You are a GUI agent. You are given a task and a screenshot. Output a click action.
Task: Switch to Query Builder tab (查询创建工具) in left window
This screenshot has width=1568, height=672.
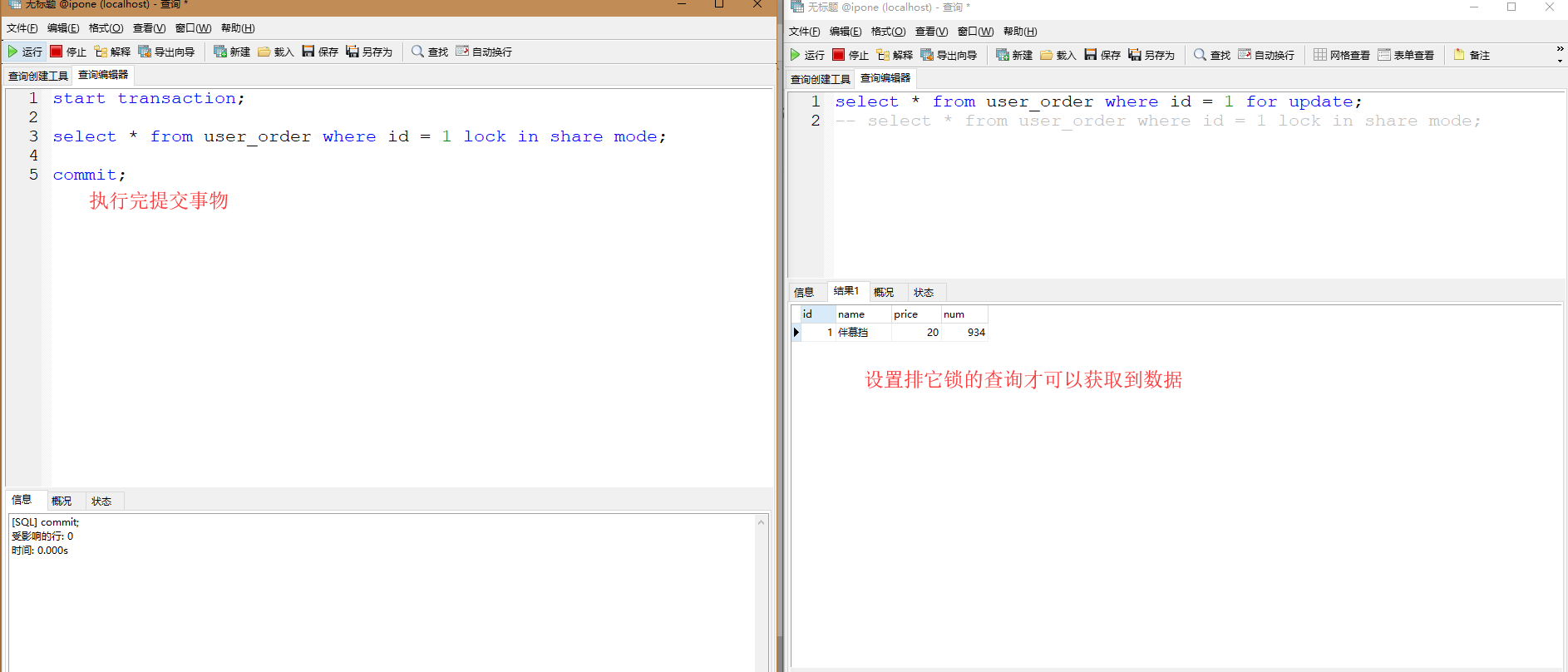(38, 76)
